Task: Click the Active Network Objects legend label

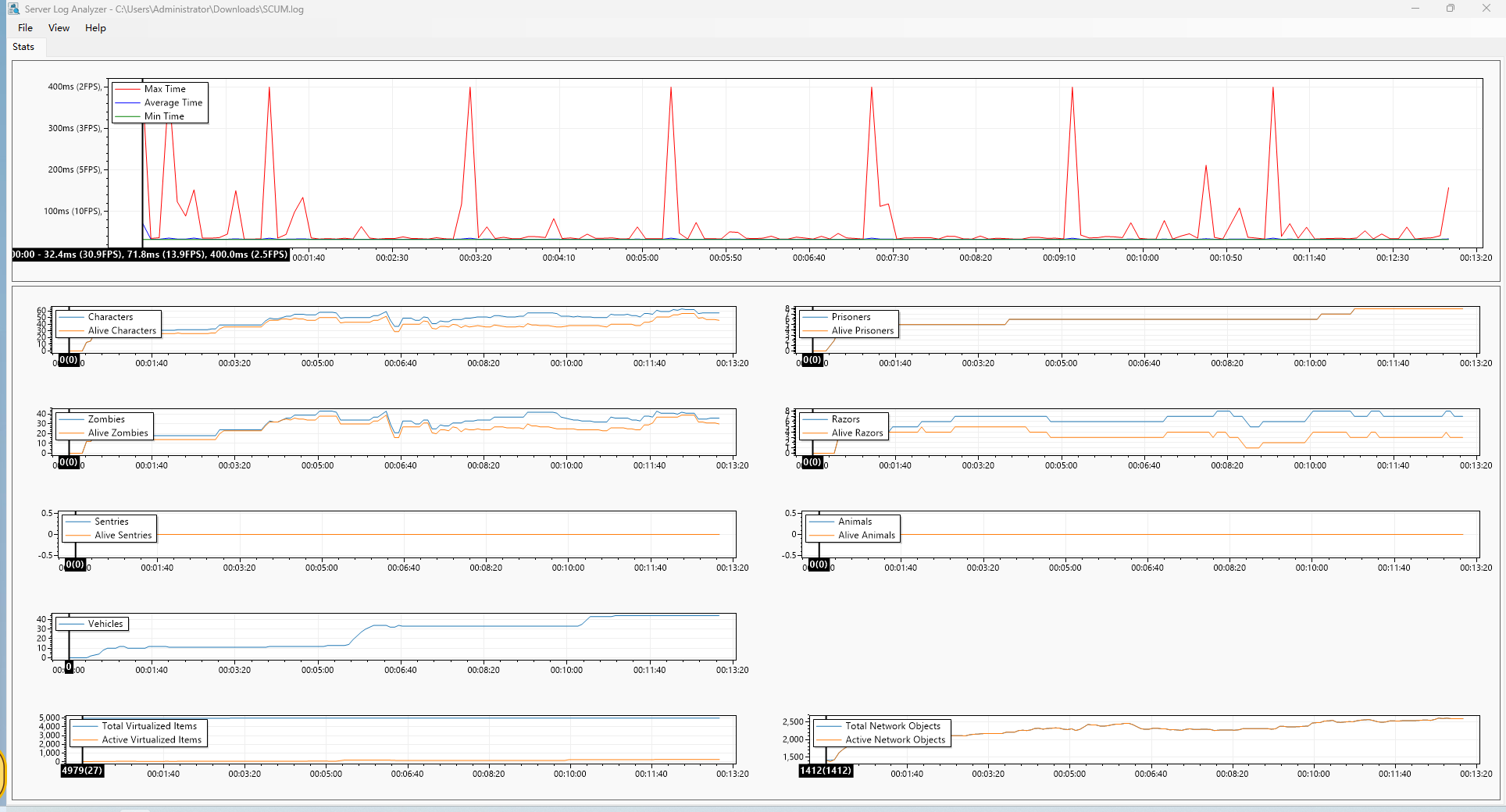Action: (895, 739)
